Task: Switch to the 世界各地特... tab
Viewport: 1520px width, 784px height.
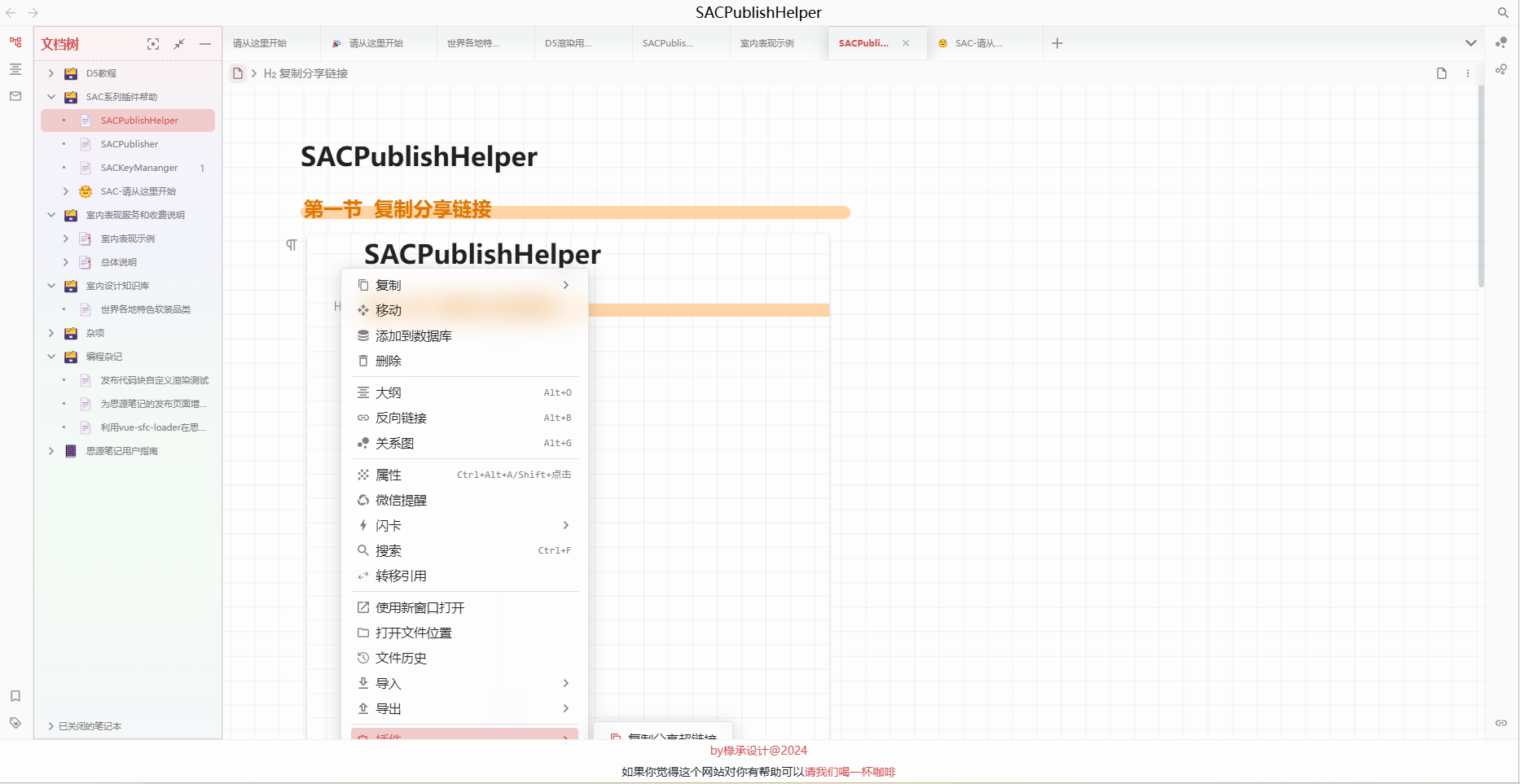Action: [485, 43]
